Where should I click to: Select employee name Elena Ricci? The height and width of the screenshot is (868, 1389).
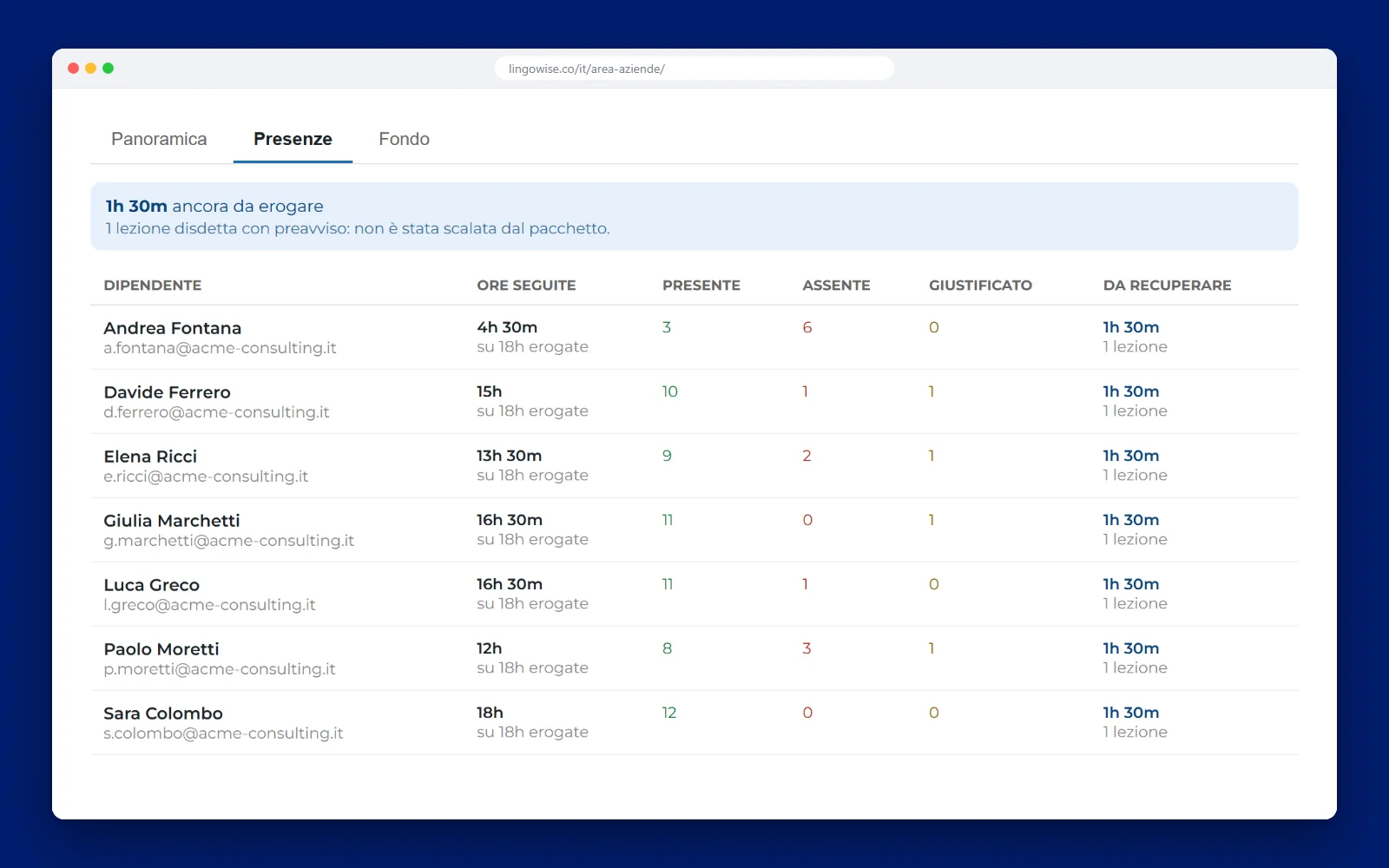(150, 457)
